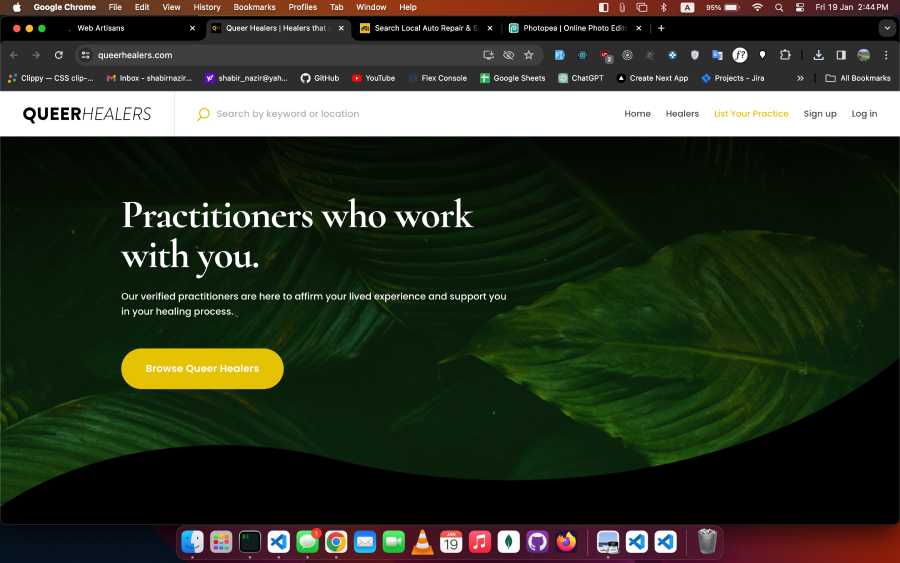This screenshot has height=563, width=900.
Task: Click the Browse Queer Healers button
Action: 202,368
